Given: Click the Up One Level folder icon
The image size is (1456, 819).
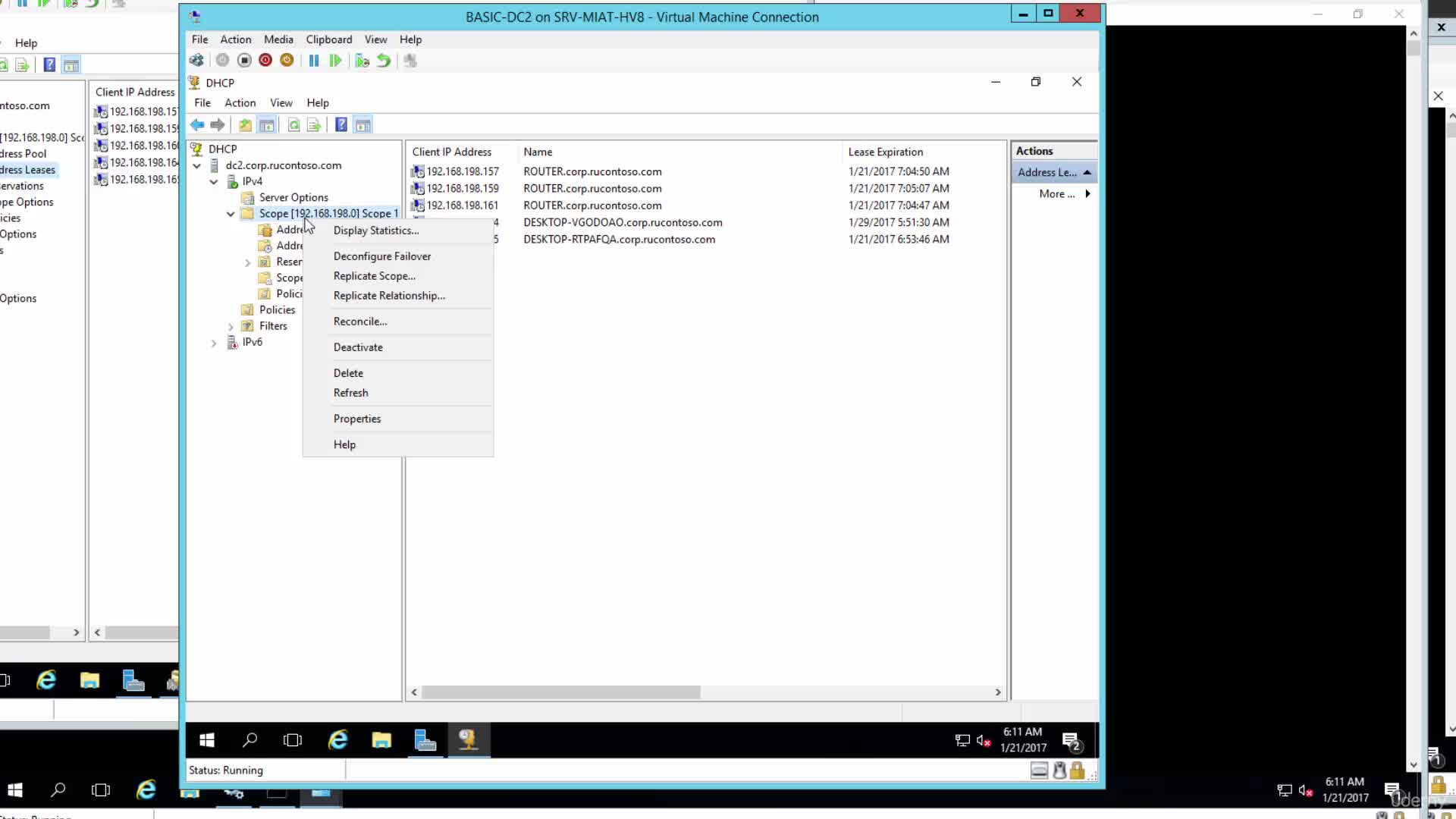Looking at the screenshot, I should pyautogui.click(x=245, y=125).
